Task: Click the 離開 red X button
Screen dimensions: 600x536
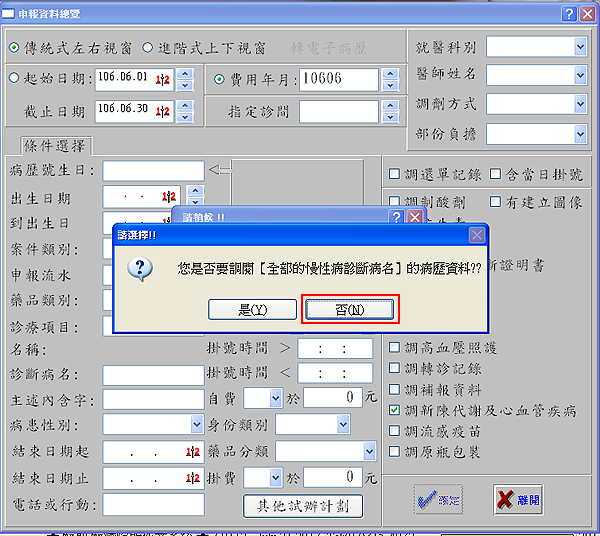Action: [x=518, y=497]
